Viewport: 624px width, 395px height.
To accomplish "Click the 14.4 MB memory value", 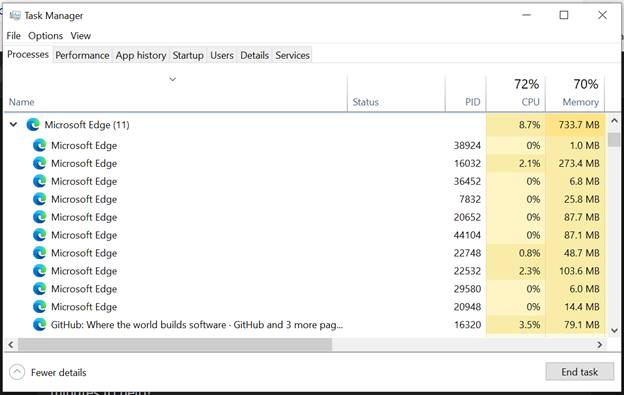I will click(x=581, y=307).
